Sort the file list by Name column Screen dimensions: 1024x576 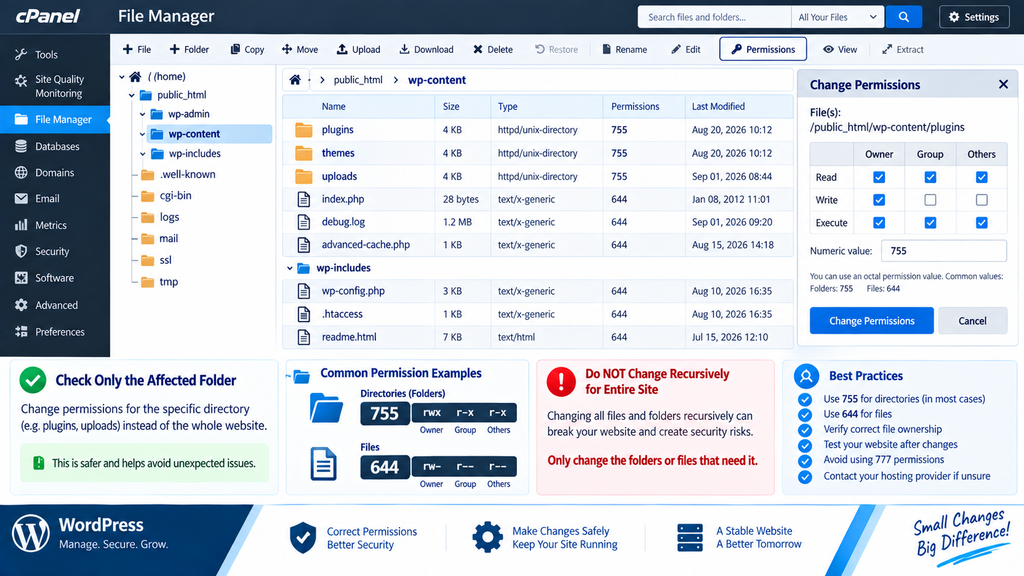[334, 106]
